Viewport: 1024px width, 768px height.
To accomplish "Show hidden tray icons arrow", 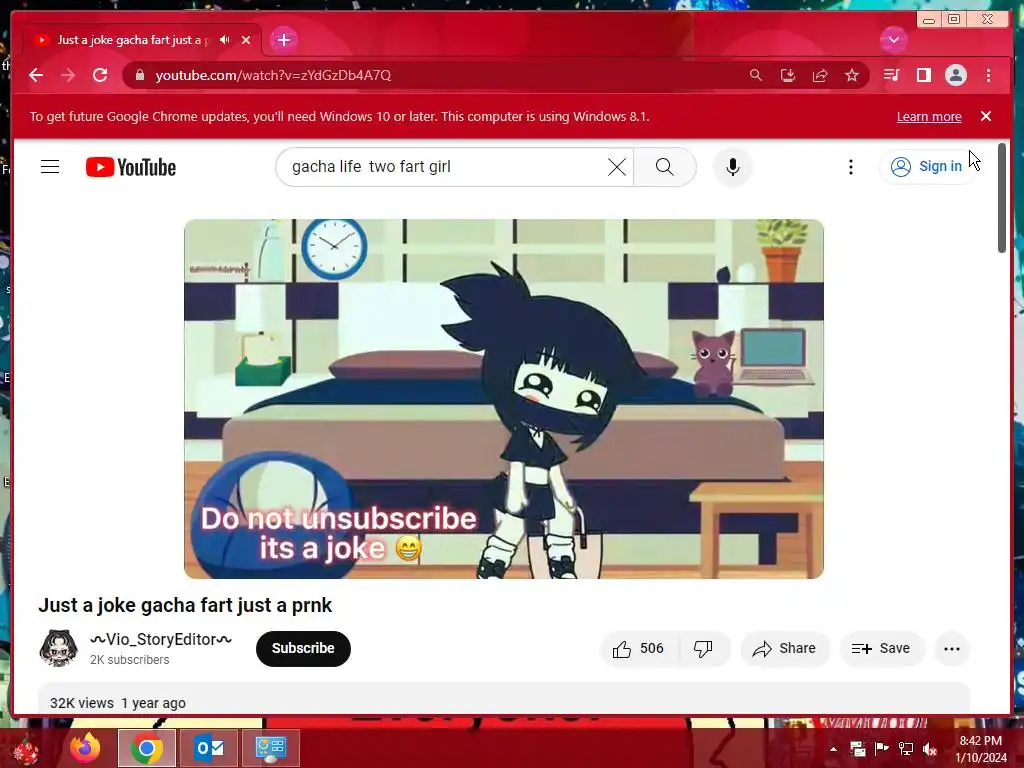I will tap(833, 748).
